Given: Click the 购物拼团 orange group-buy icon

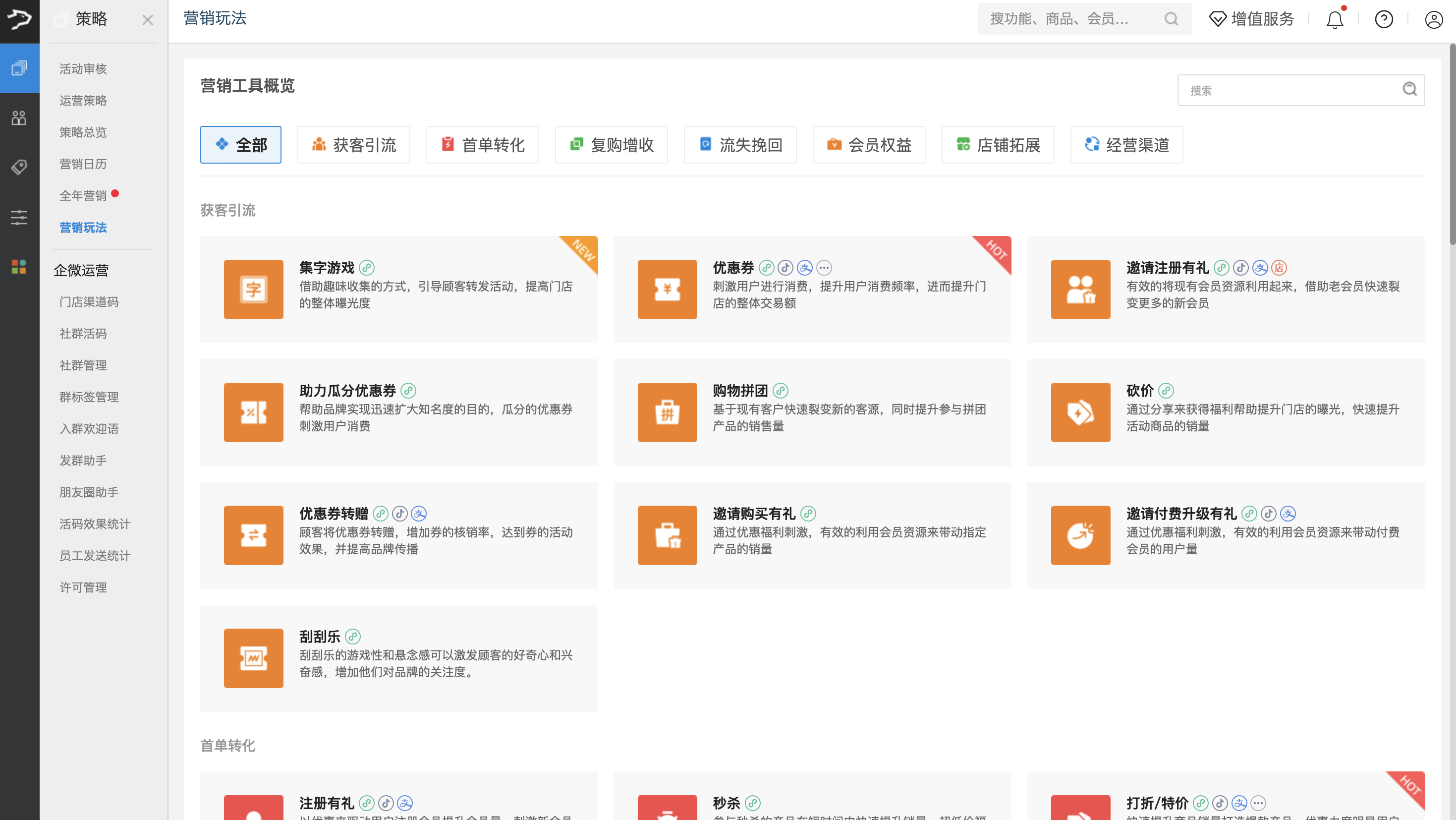Looking at the screenshot, I should (667, 412).
